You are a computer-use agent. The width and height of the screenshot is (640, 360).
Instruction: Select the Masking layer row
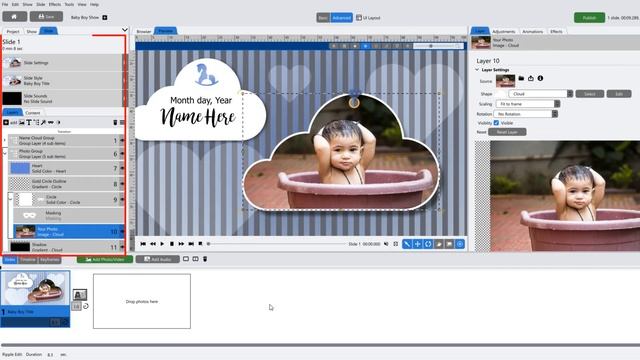click(x=68, y=215)
